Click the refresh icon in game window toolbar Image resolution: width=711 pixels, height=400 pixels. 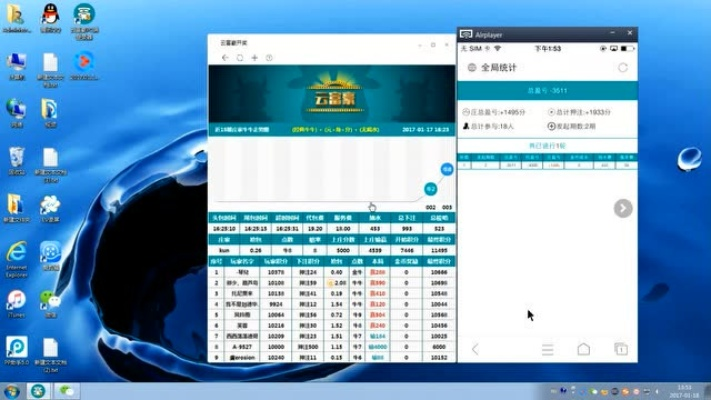coord(240,58)
